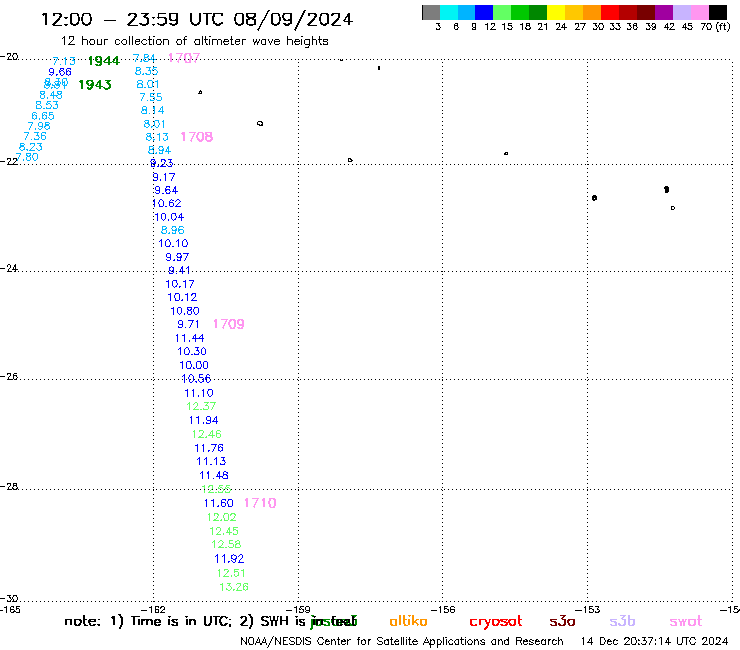
Task: Click the wave height value '10.10'
Action: coord(173,244)
